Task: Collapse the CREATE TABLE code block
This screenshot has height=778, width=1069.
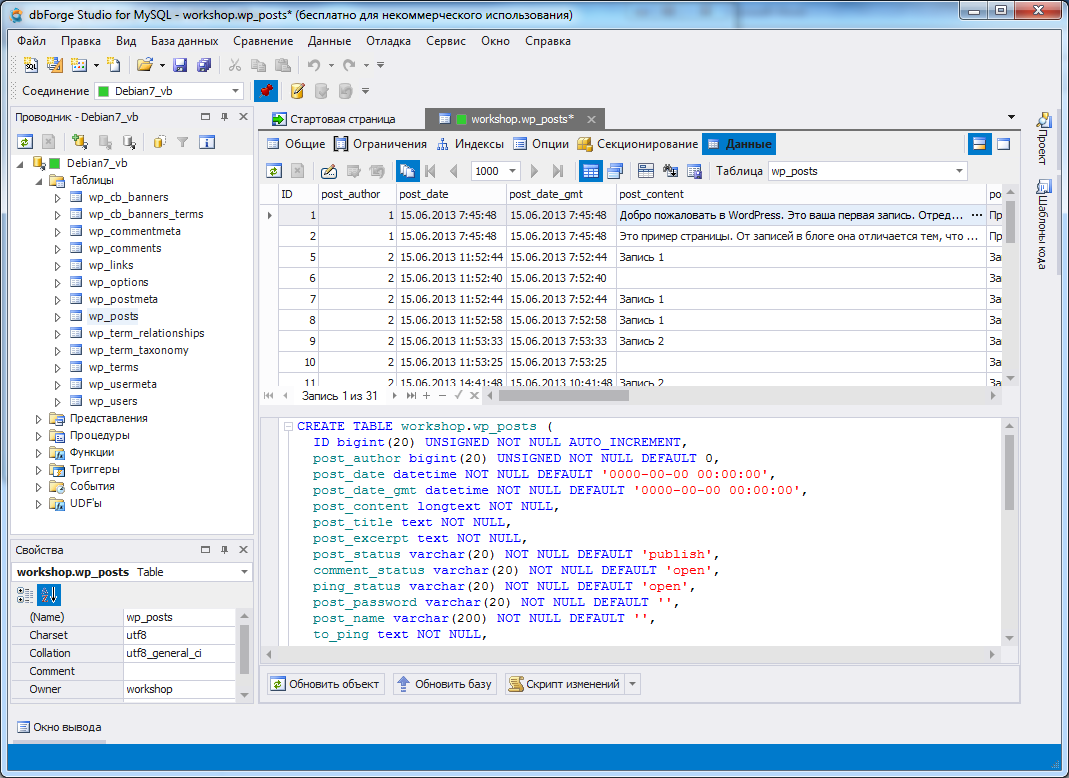Action: tap(288, 426)
